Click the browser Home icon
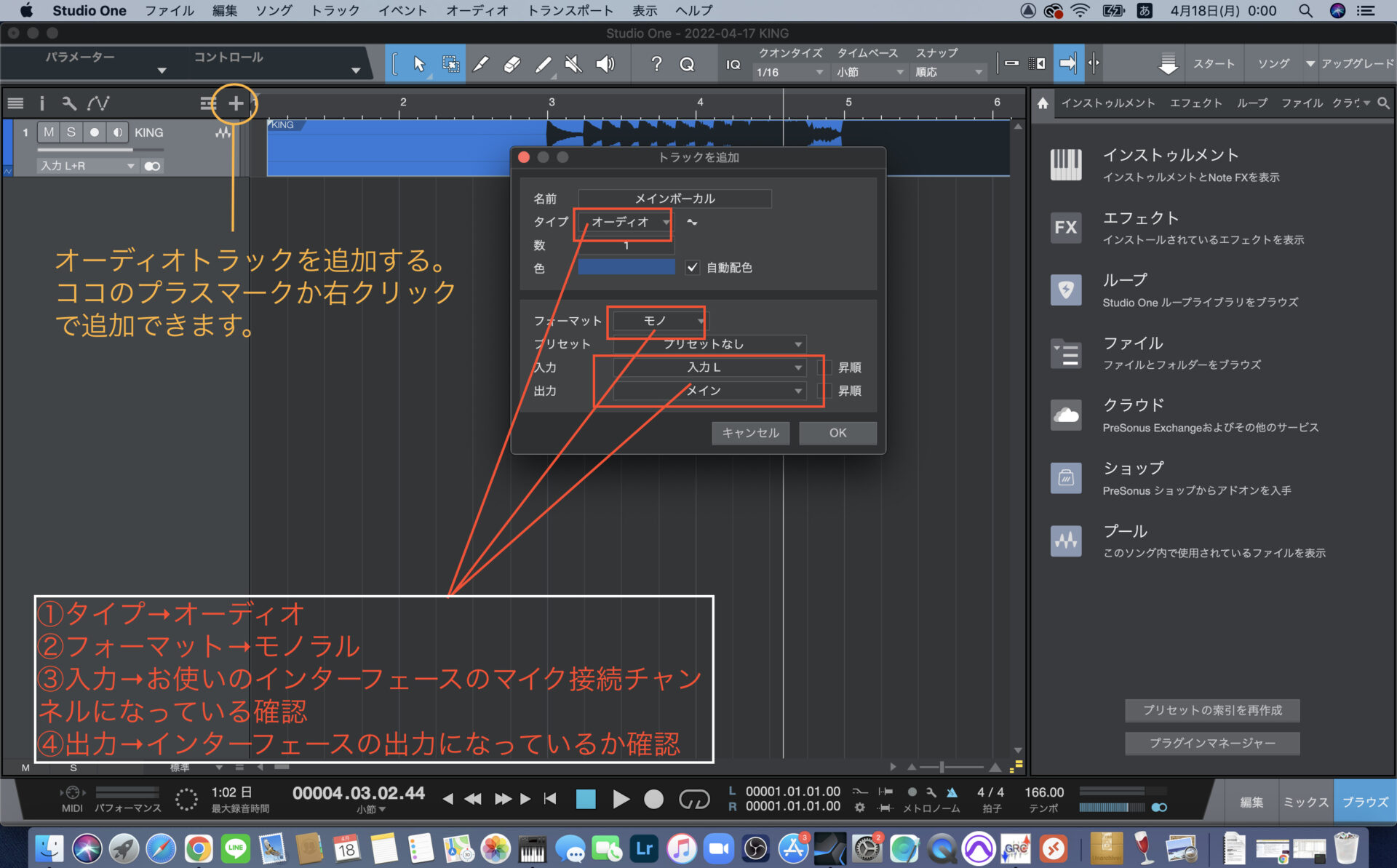 [x=1043, y=103]
